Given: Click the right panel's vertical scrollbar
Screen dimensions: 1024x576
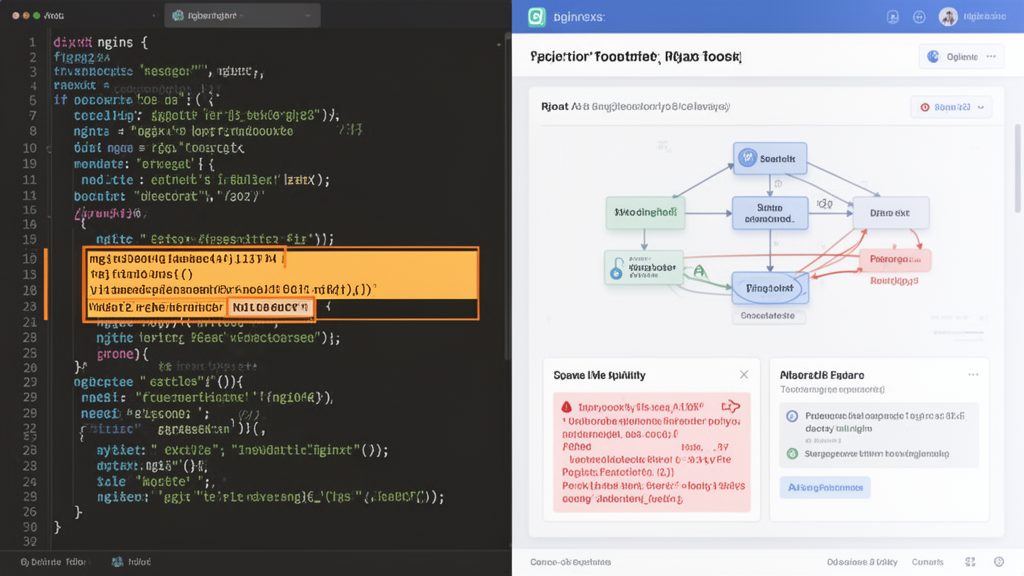Looking at the screenshot, I should click(1017, 168).
